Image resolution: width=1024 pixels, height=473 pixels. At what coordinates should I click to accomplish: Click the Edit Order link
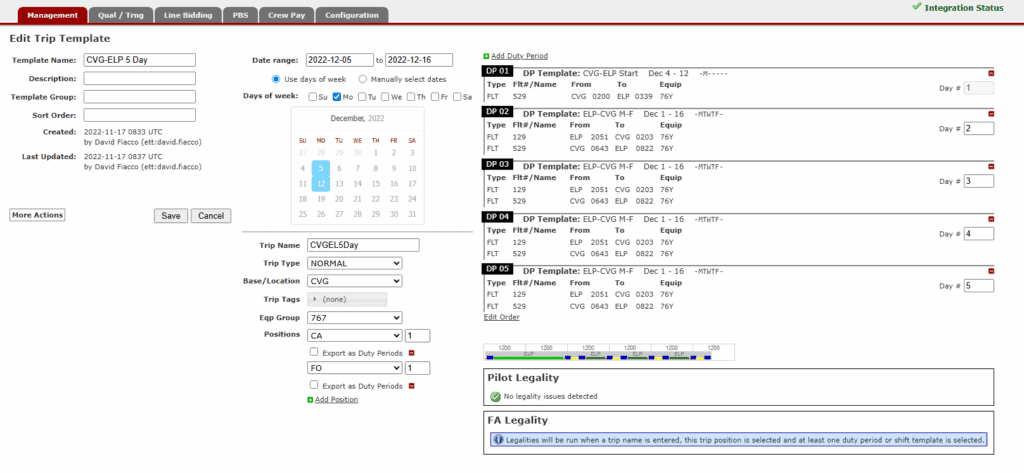(501, 317)
